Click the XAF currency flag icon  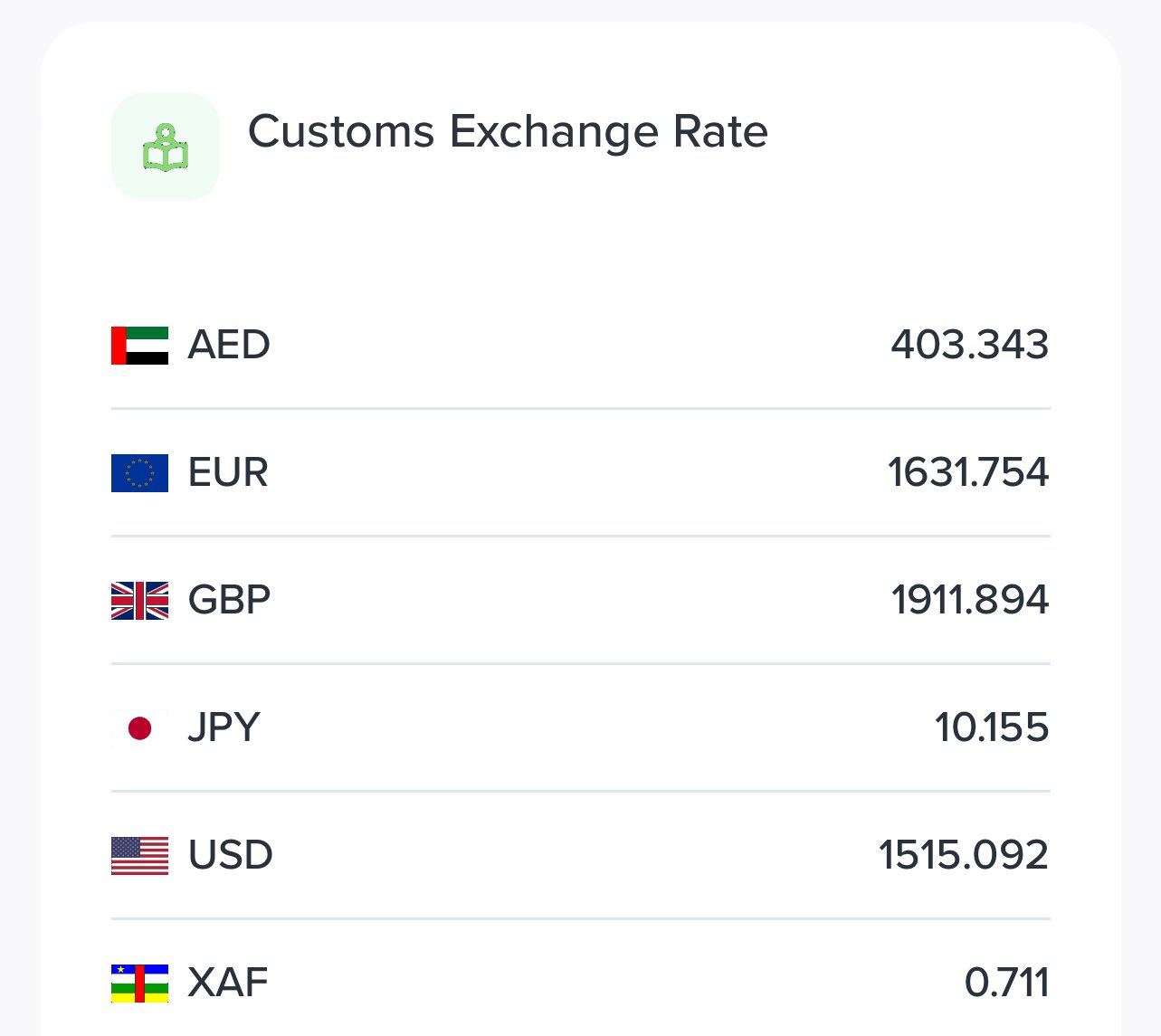139,984
